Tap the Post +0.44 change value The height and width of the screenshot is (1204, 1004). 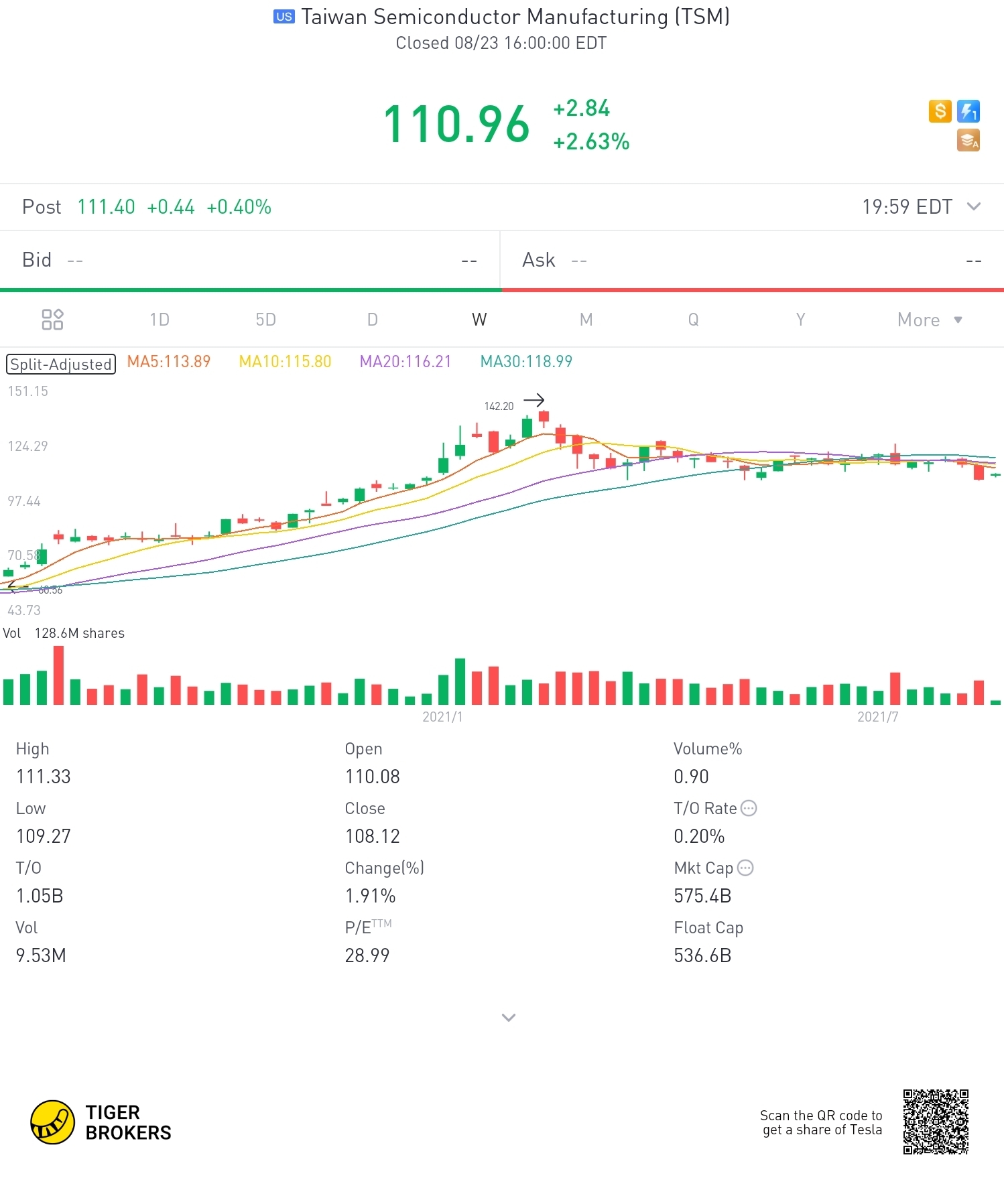coord(171,207)
